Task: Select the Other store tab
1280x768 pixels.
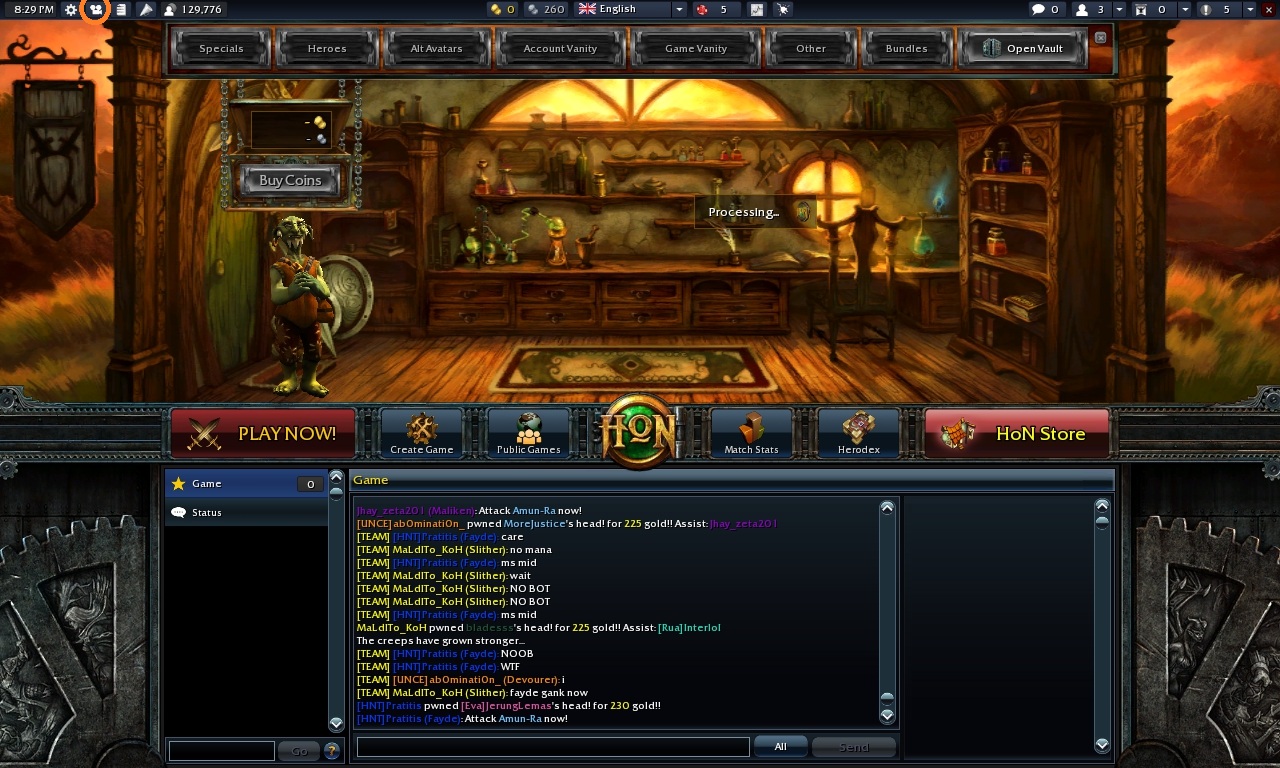Action: (811, 48)
